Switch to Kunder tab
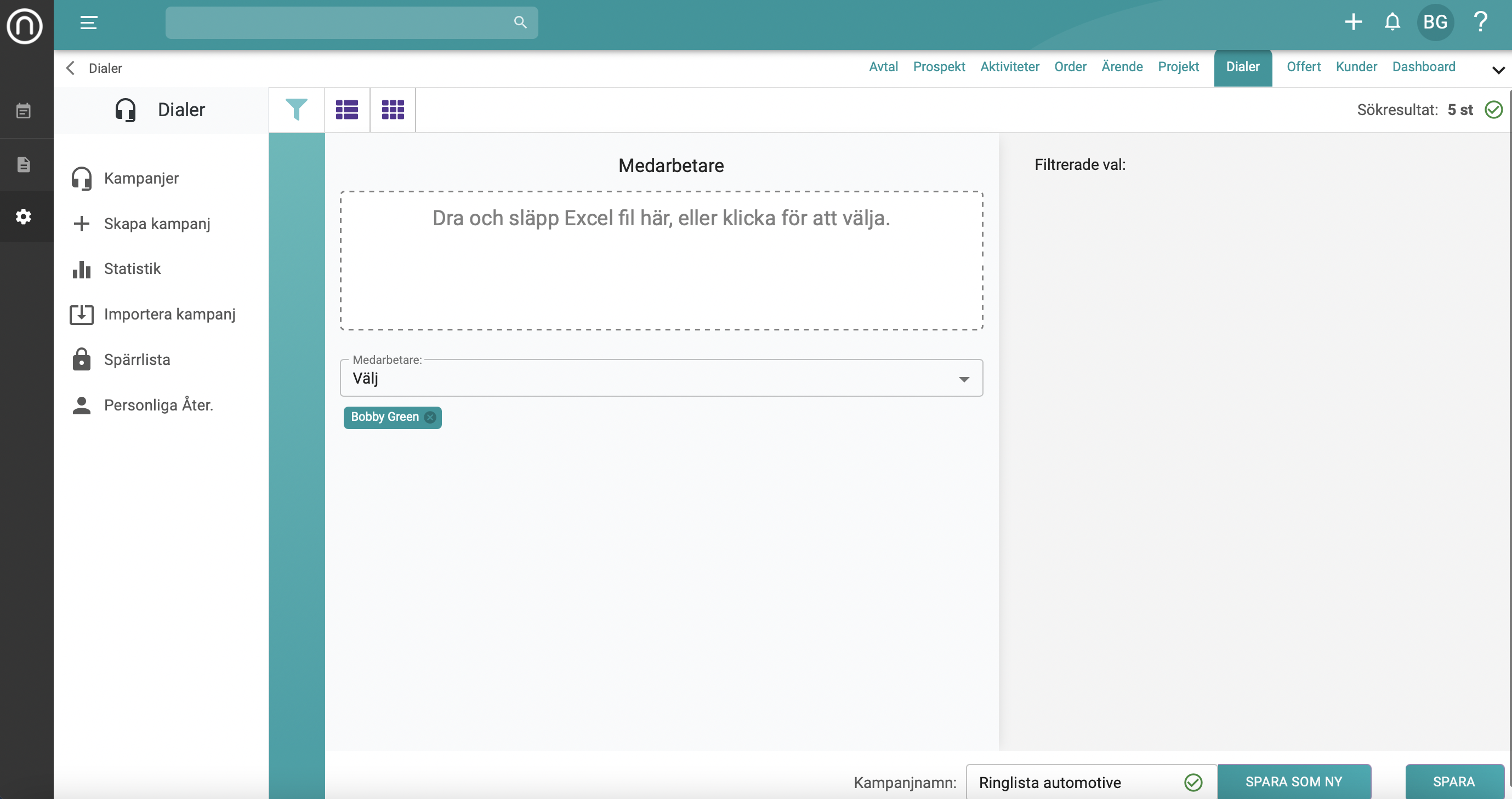Screen dimensions: 1512x799 coord(1356,67)
